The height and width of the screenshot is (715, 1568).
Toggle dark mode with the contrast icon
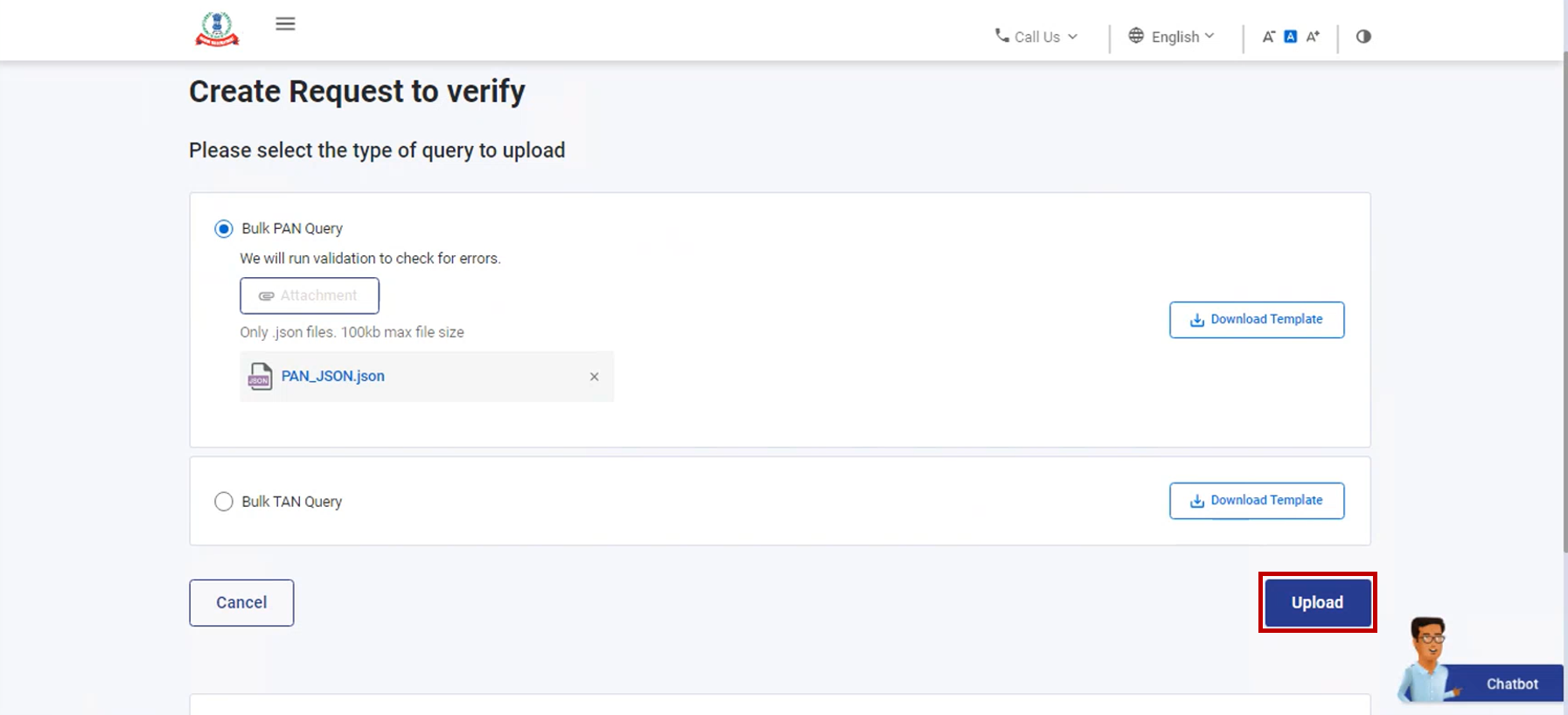(1362, 36)
